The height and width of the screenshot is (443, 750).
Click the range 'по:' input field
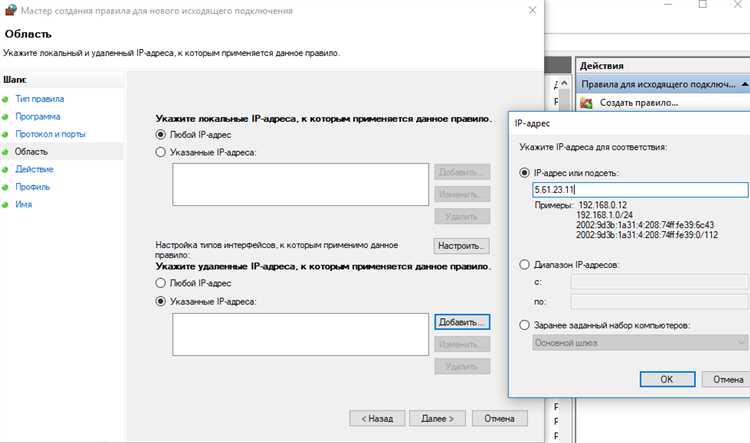pyautogui.click(x=659, y=302)
